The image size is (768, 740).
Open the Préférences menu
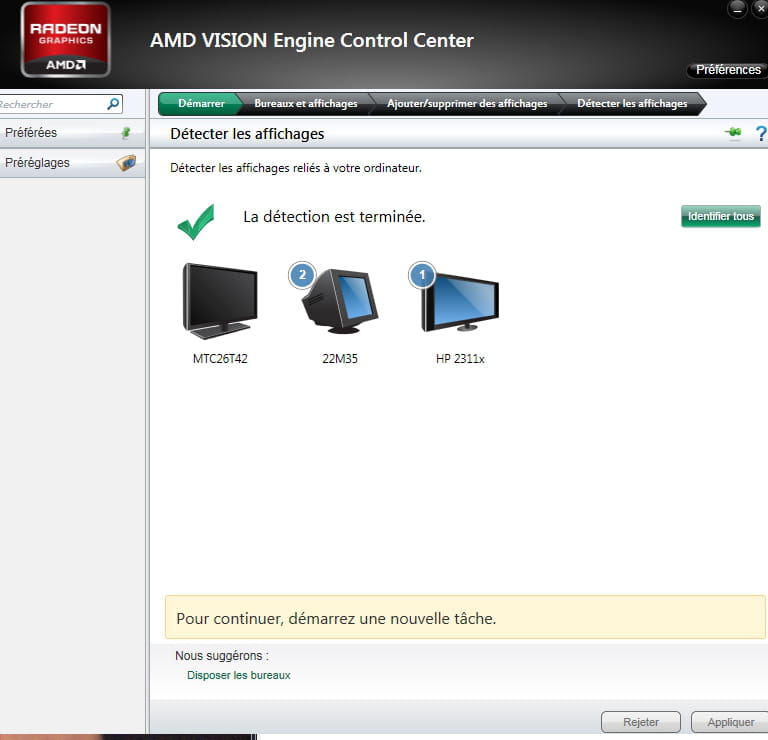pos(728,70)
